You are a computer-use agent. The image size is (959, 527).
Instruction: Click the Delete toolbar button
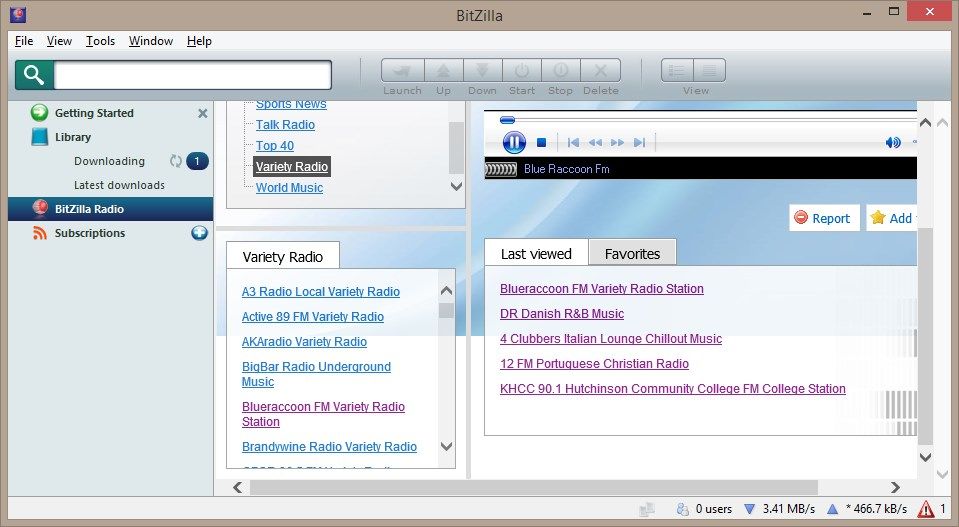tap(601, 71)
